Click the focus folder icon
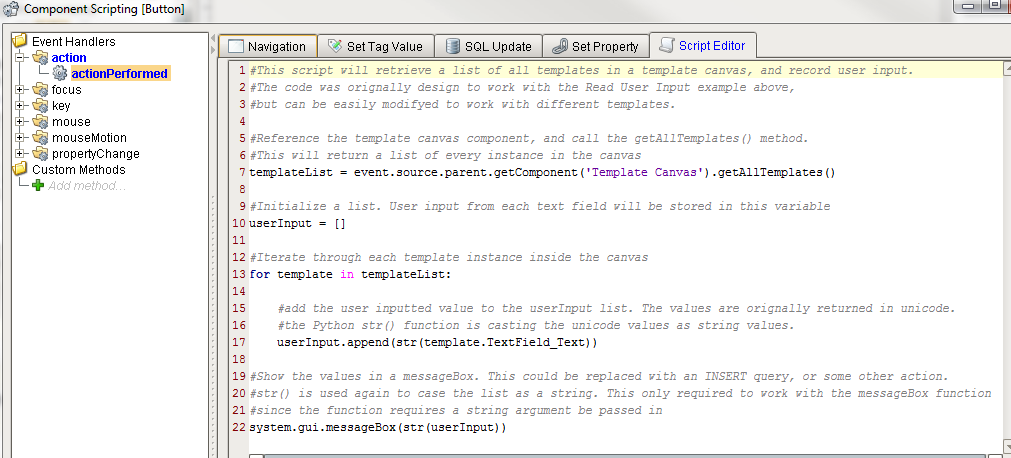 (41, 90)
